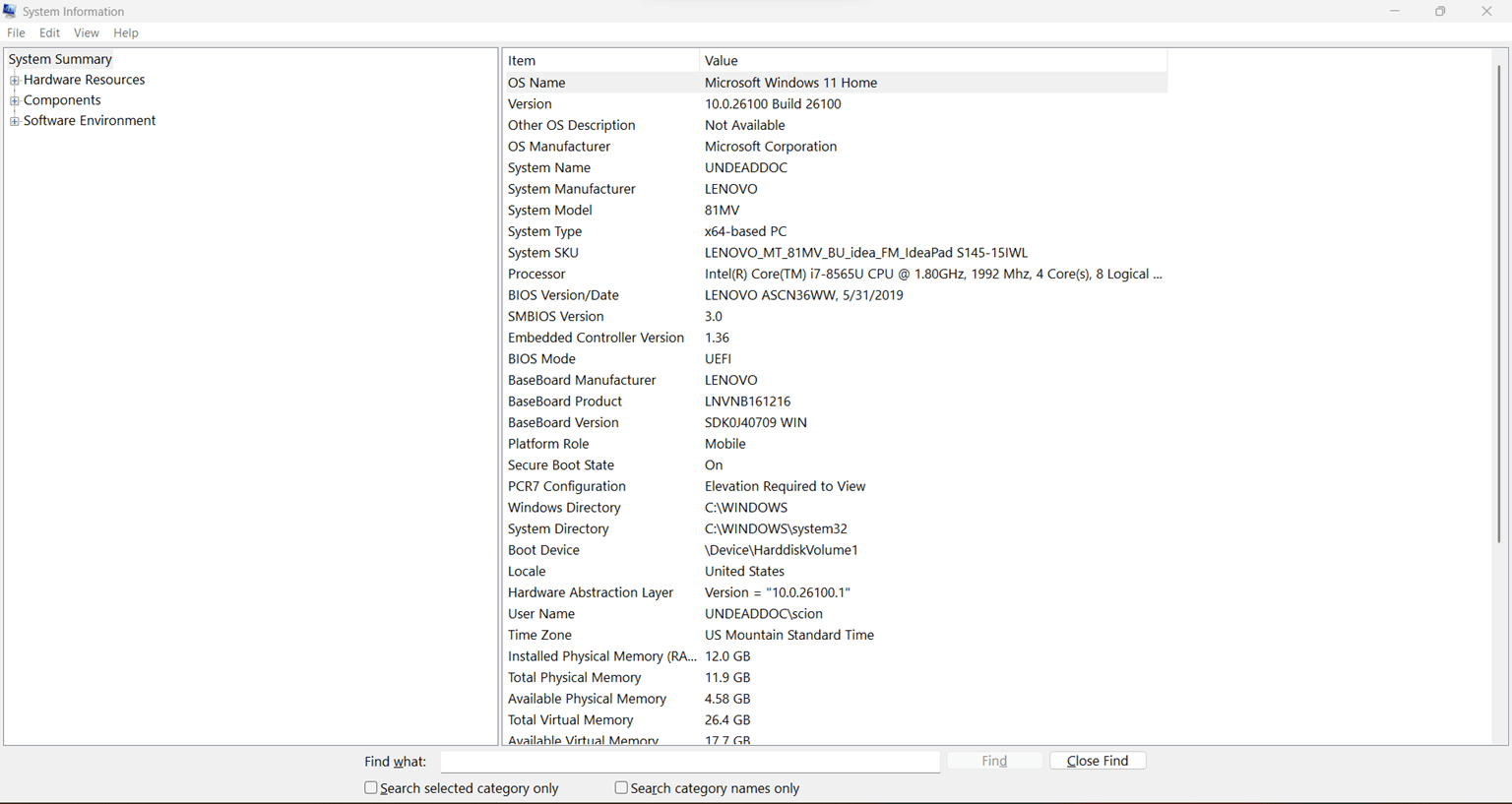Select the PCR7 Configuration row
1512x804 pixels.
coord(835,486)
